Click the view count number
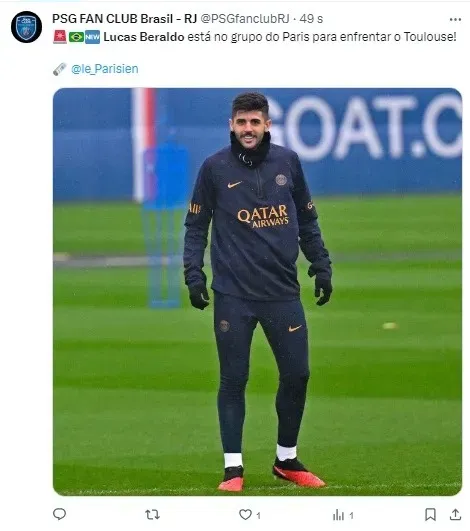The image size is (470, 531). click(x=351, y=515)
